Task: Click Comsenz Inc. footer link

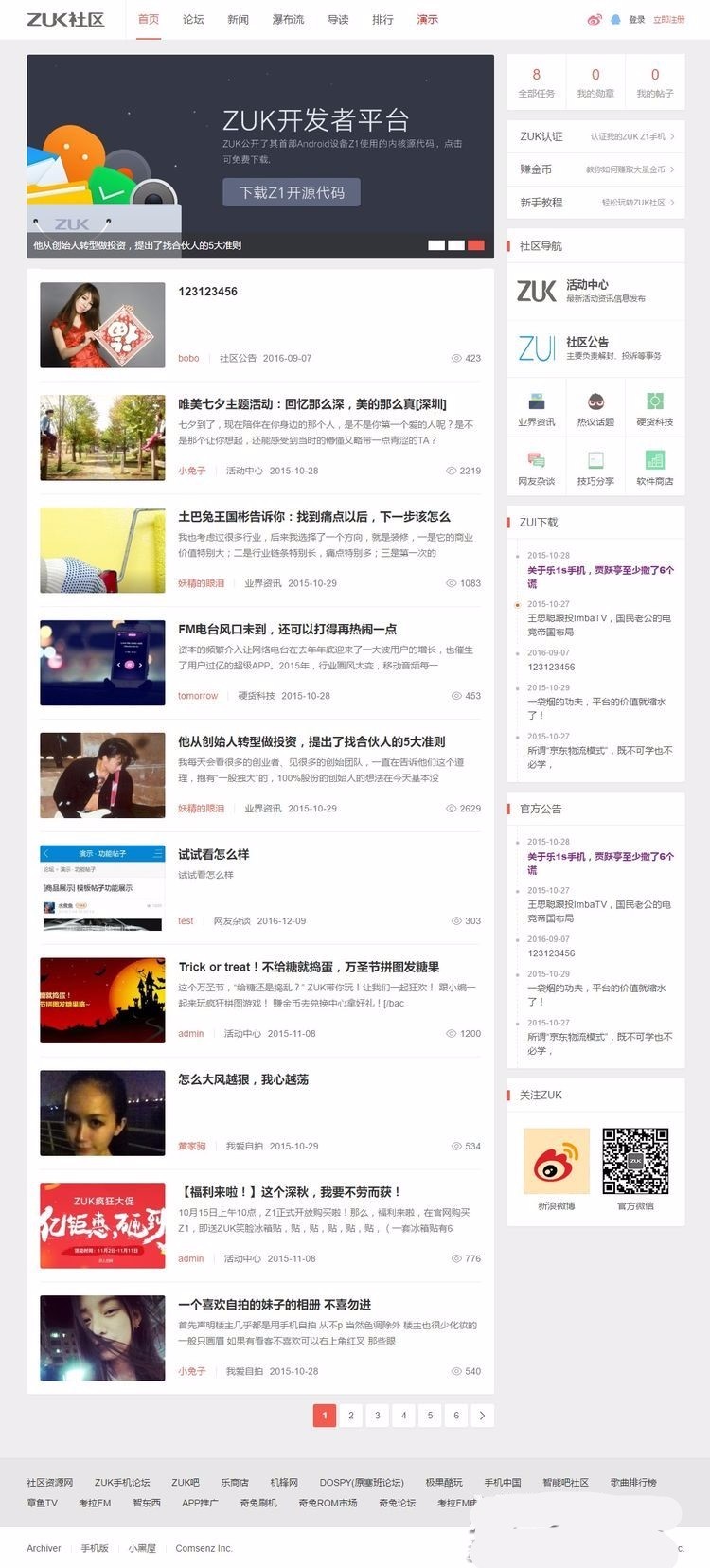Action: 204,1548
